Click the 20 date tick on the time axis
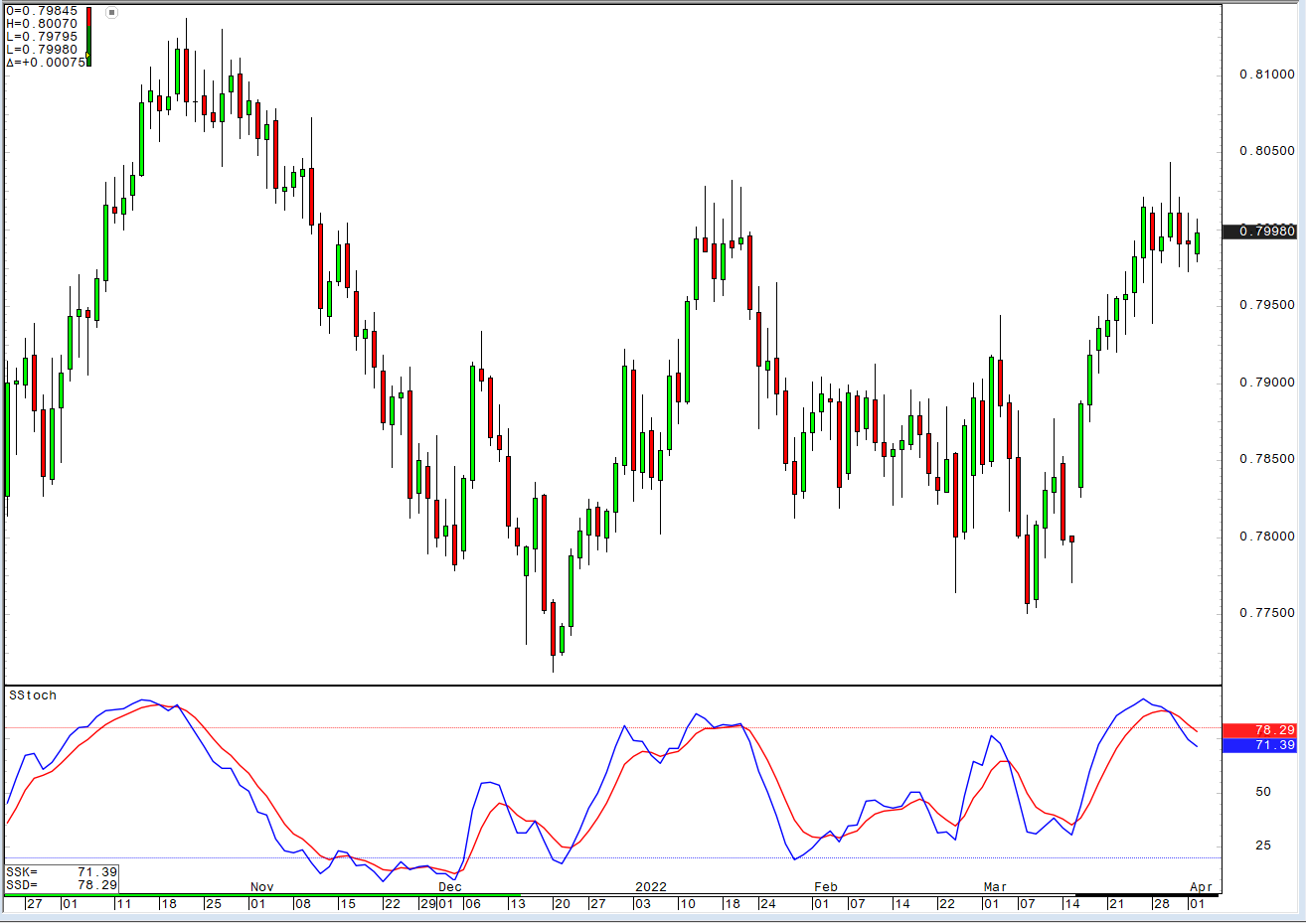Image resolution: width=1306 pixels, height=924 pixels. pos(563,904)
